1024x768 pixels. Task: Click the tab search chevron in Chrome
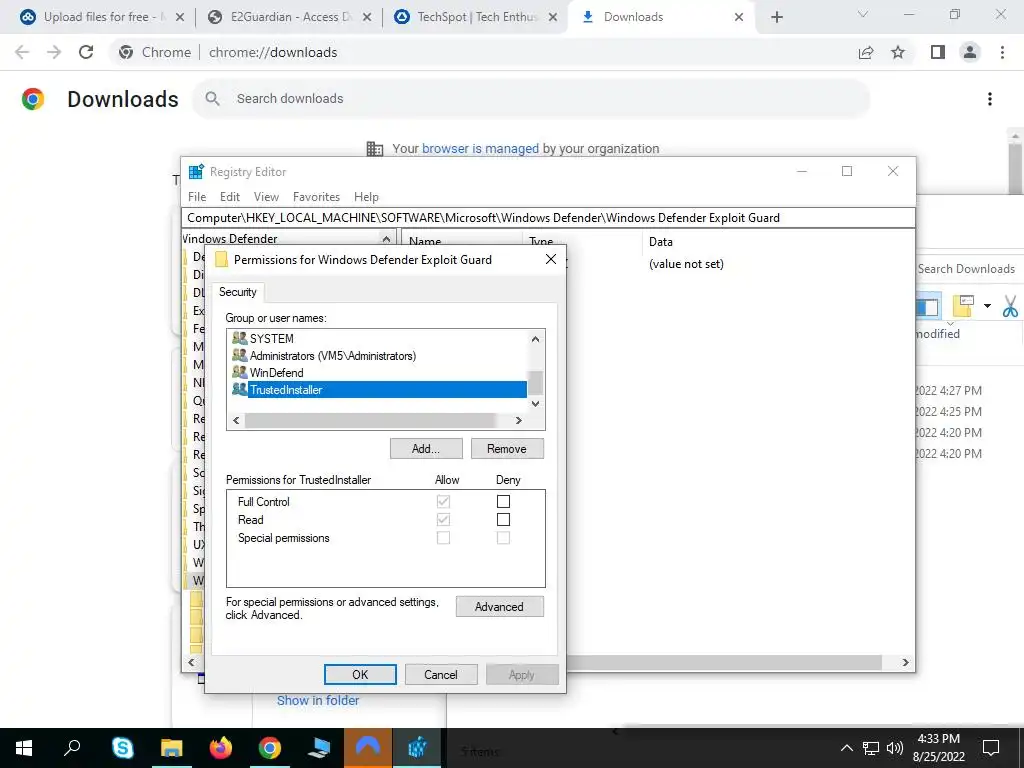pos(863,14)
